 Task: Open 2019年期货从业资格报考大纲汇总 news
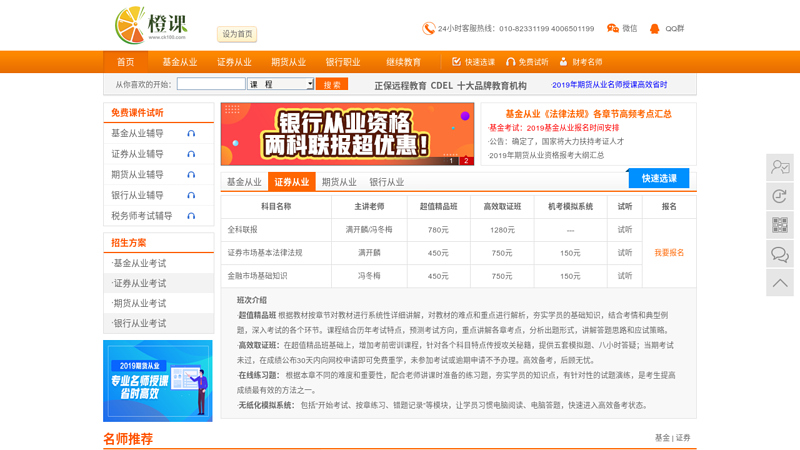[545, 155]
